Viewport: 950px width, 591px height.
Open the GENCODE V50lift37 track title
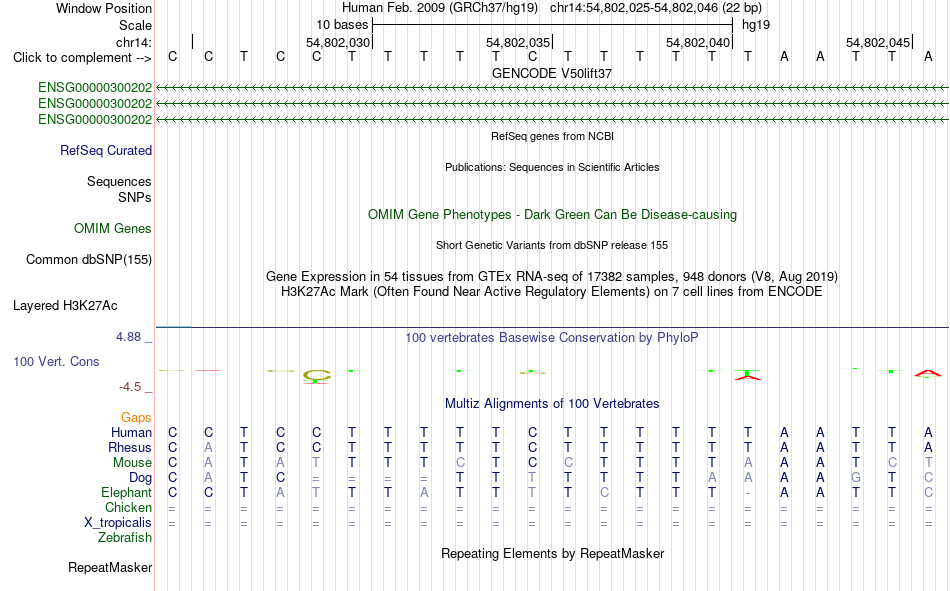tap(552, 73)
